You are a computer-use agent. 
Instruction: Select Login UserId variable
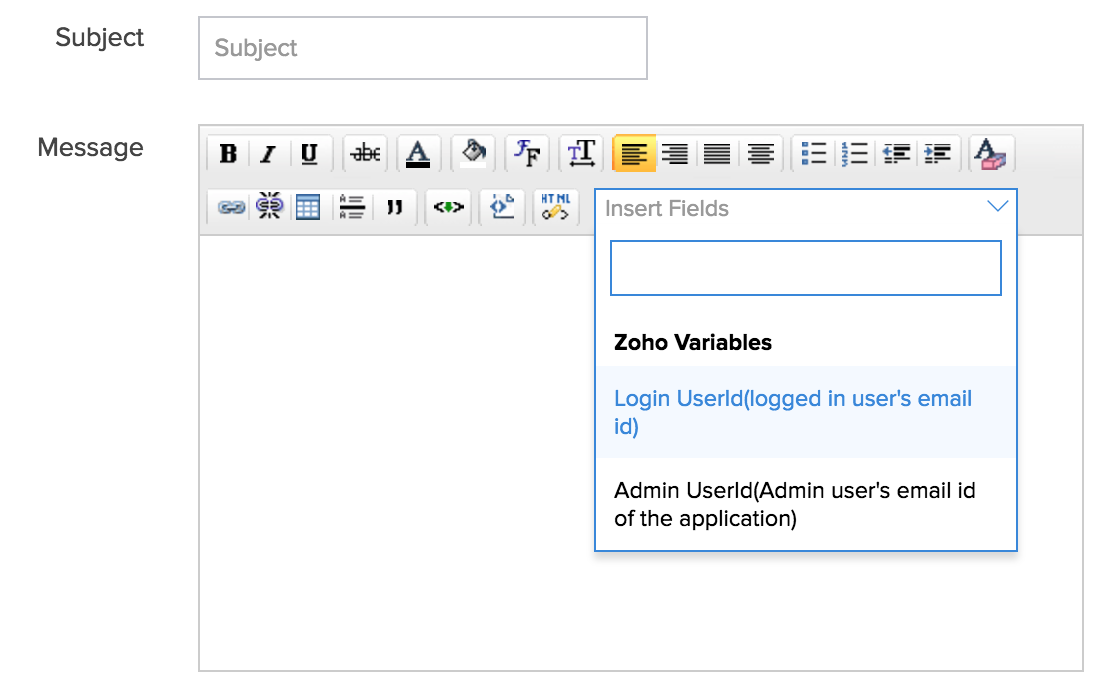tap(806, 412)
